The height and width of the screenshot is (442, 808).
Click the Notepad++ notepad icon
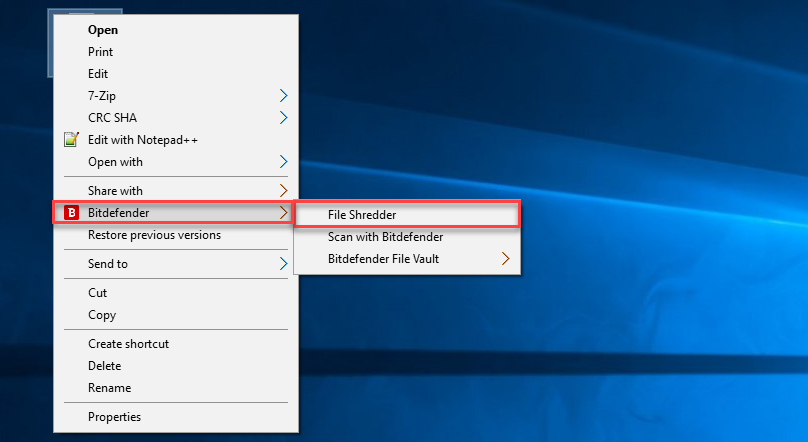tap(71, 140)
